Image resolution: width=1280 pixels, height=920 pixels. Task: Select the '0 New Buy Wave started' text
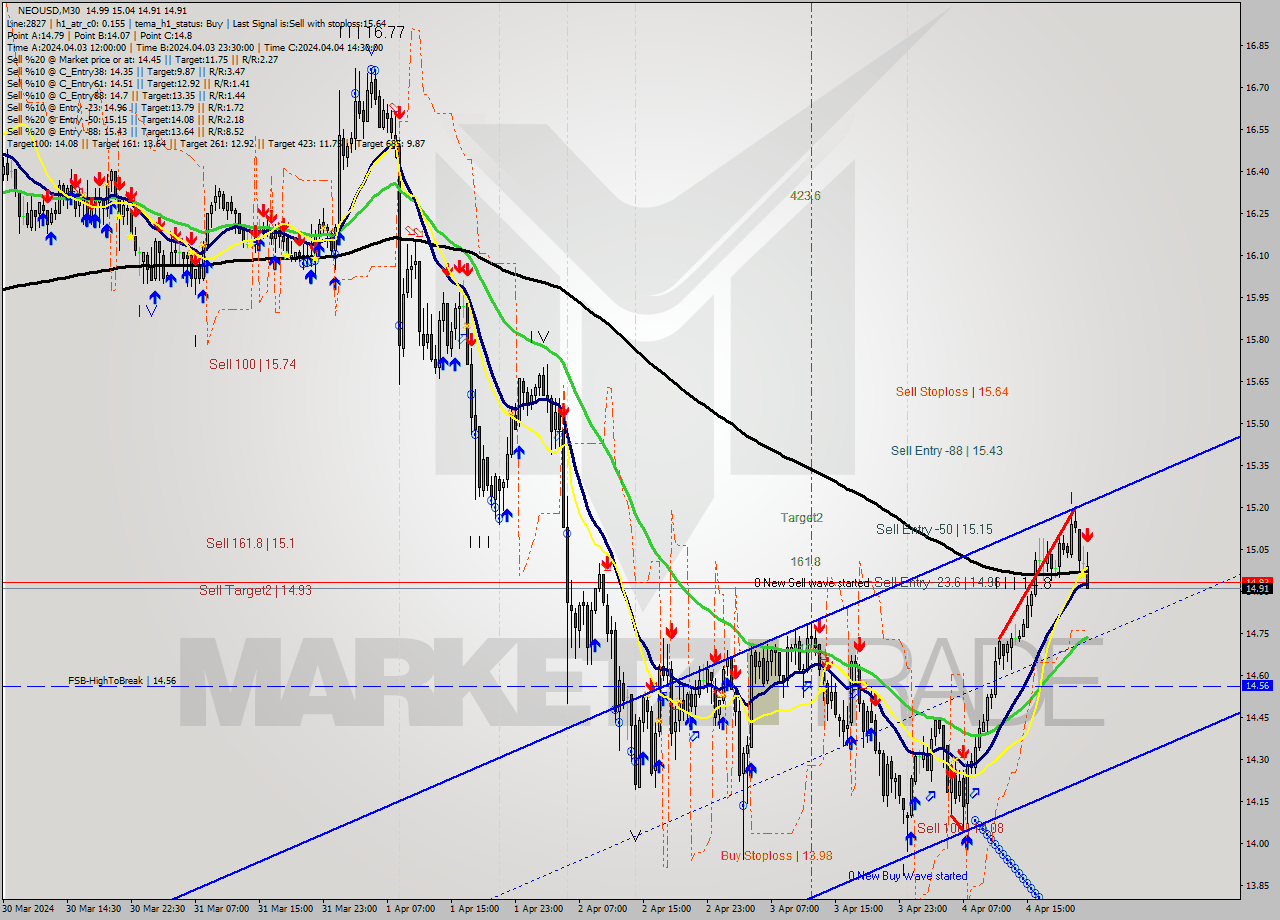[908, 876]
